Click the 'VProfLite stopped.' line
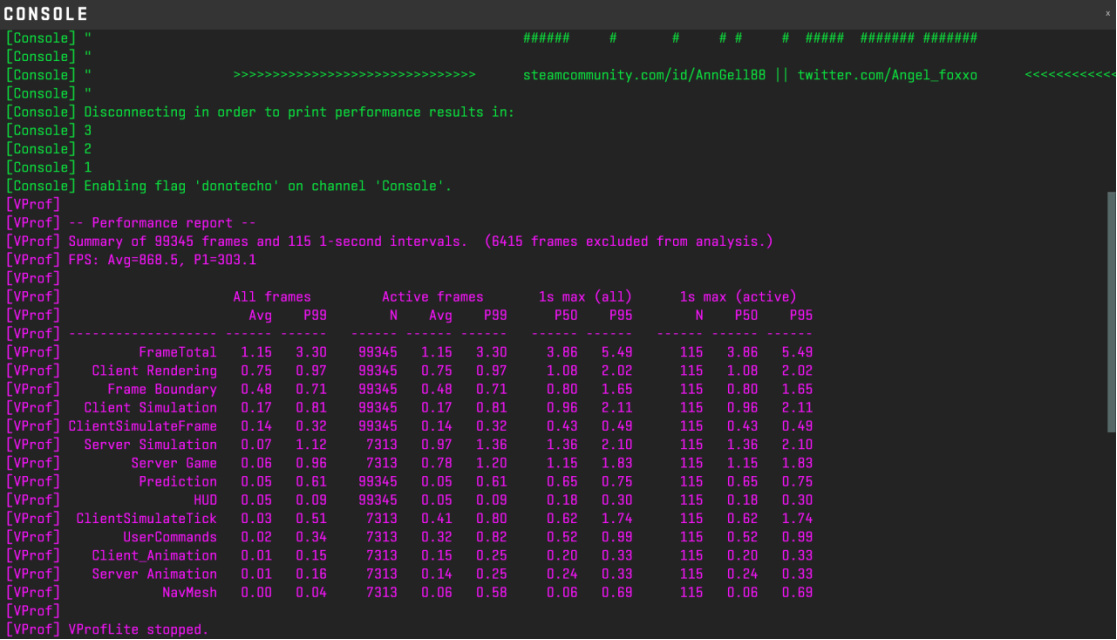This screenshot has width=1117, height=640. click(x=107, y=630)
